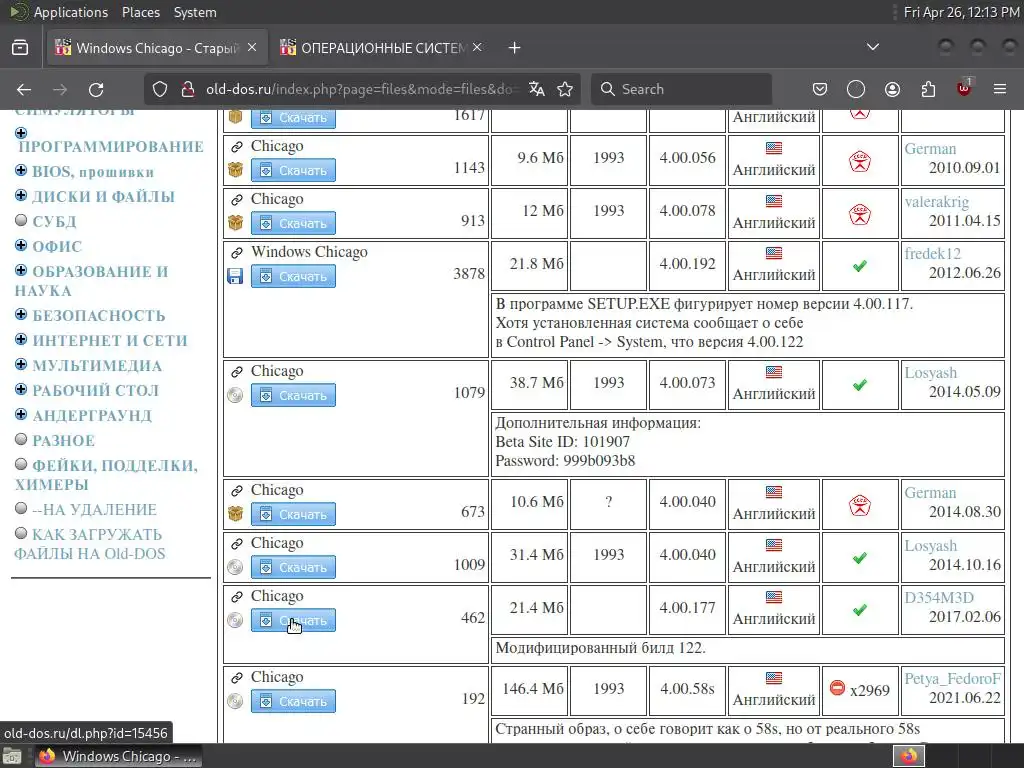The height and width of the screenshot is (768, 1024).
Task: Open the tracking protection shield icon
Action: (x=160, y=89)
